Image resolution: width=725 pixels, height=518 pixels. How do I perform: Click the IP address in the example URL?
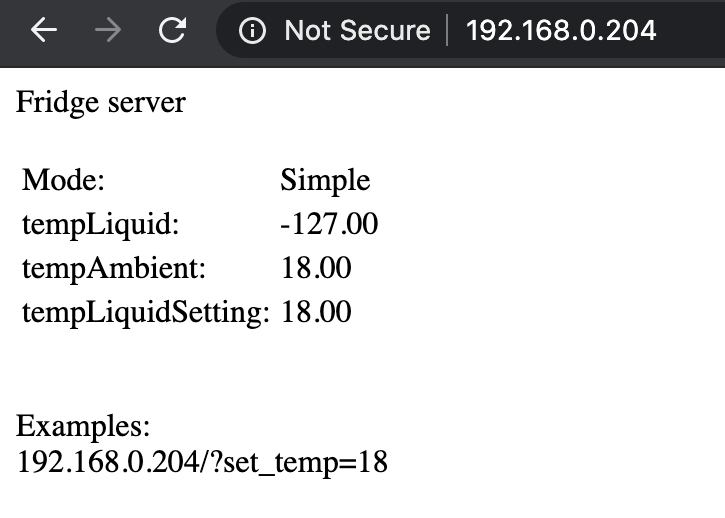coord(98,463)
